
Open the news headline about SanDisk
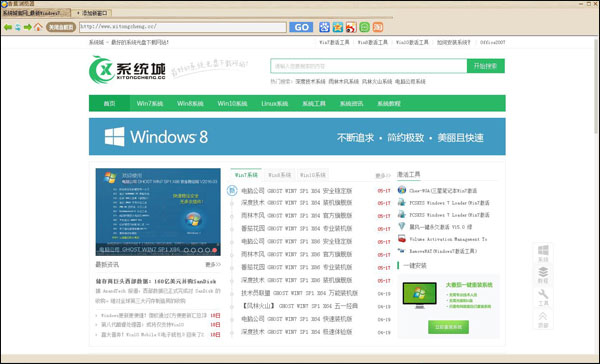156,281
